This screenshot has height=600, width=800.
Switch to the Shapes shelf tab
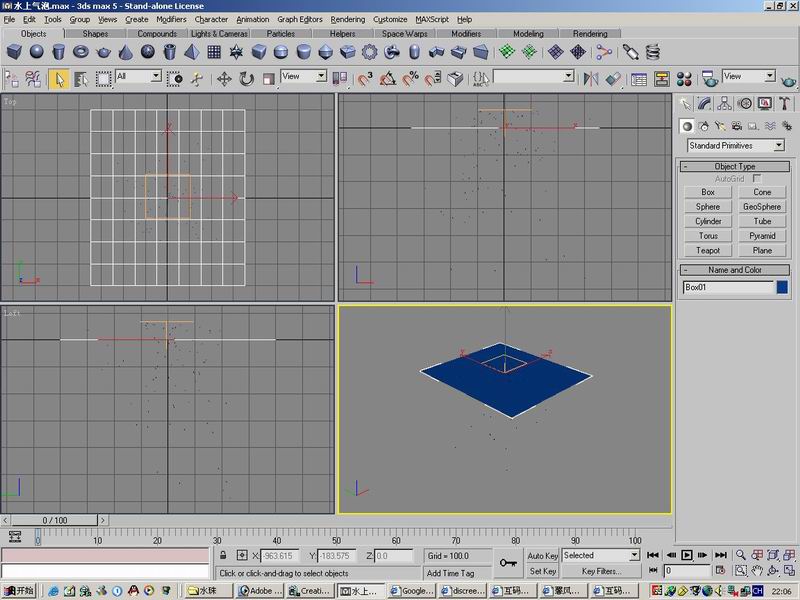click(95, 34)
